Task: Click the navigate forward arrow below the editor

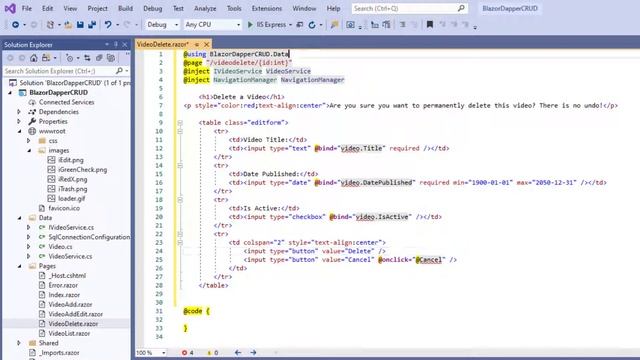Action: pyautogui.click(x=253, y=353)
